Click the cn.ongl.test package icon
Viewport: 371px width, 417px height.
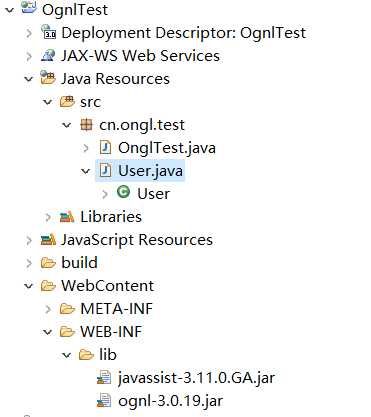(x=86, y=125)
